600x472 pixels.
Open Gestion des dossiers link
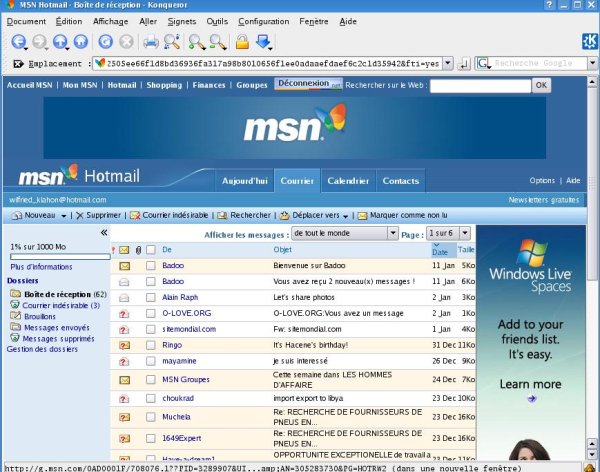42,349
